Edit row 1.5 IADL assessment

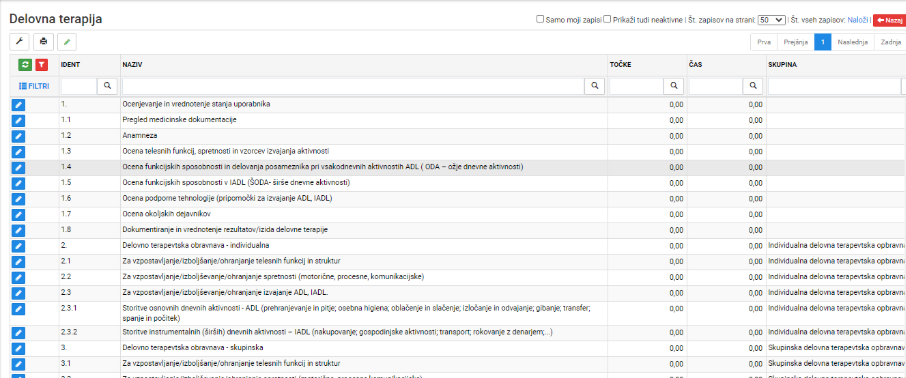coord(18,183)
